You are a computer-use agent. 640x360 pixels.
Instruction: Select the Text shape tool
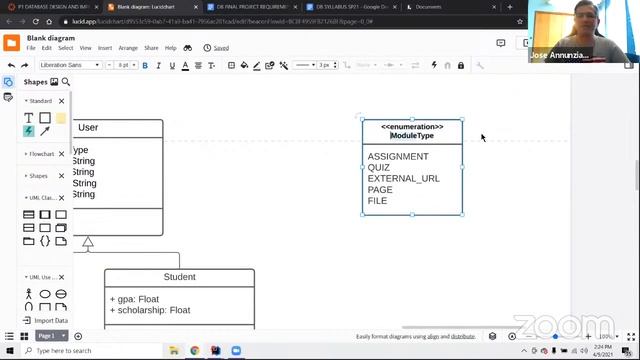point(29,118)
